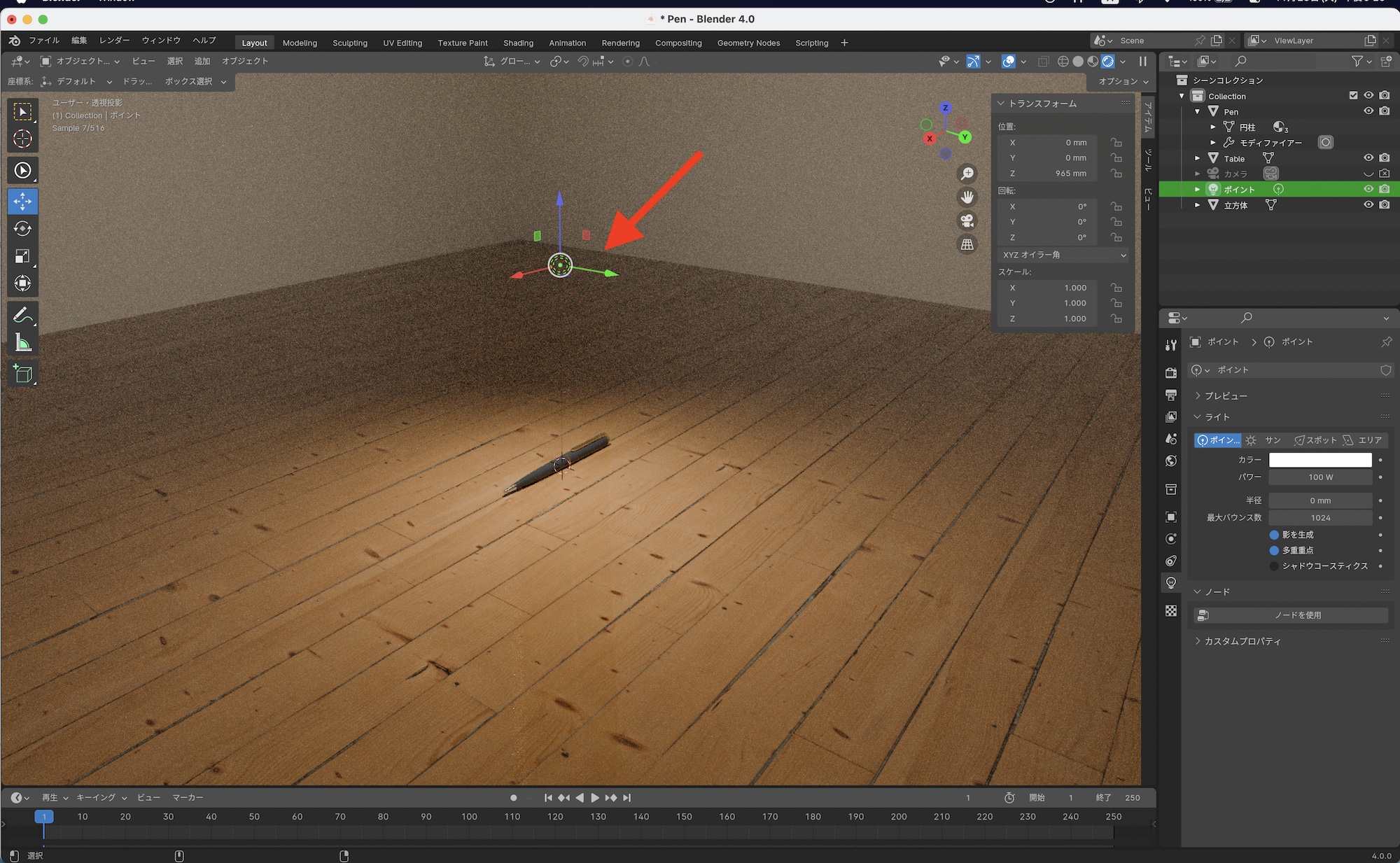Switch to the Shading workspace tab
1400x863 pixels.
tap(518, 43)
